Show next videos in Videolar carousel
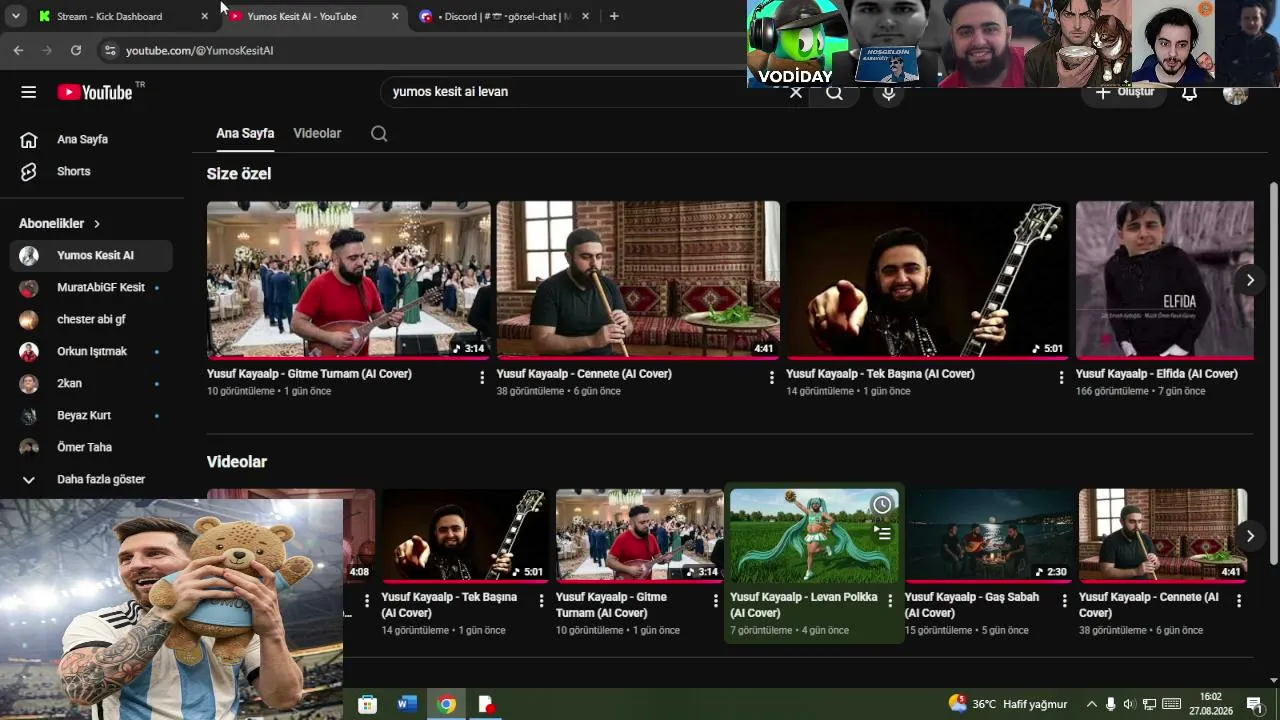This screenshot has height=720, width=1280. coord(1250,536)
